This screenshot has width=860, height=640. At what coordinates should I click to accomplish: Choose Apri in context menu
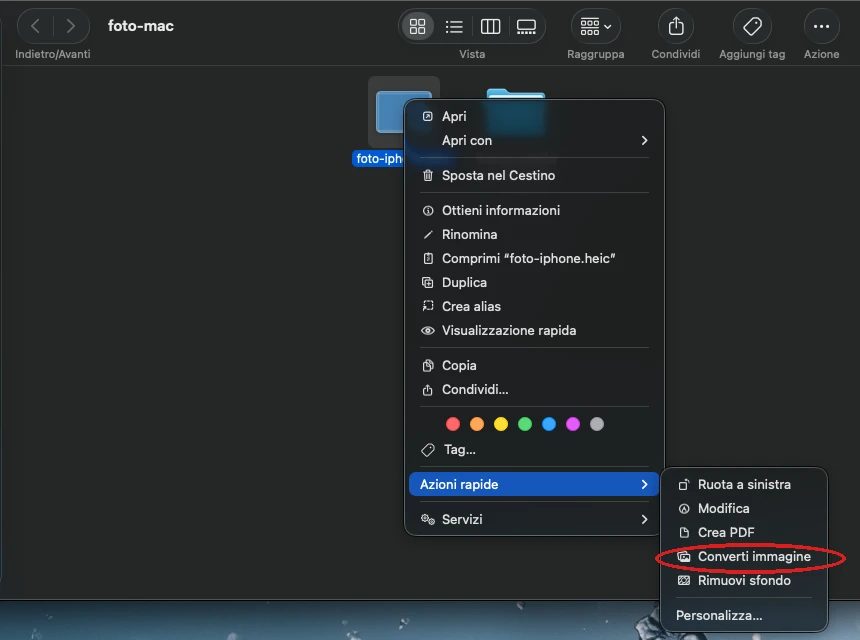point(534,116)
